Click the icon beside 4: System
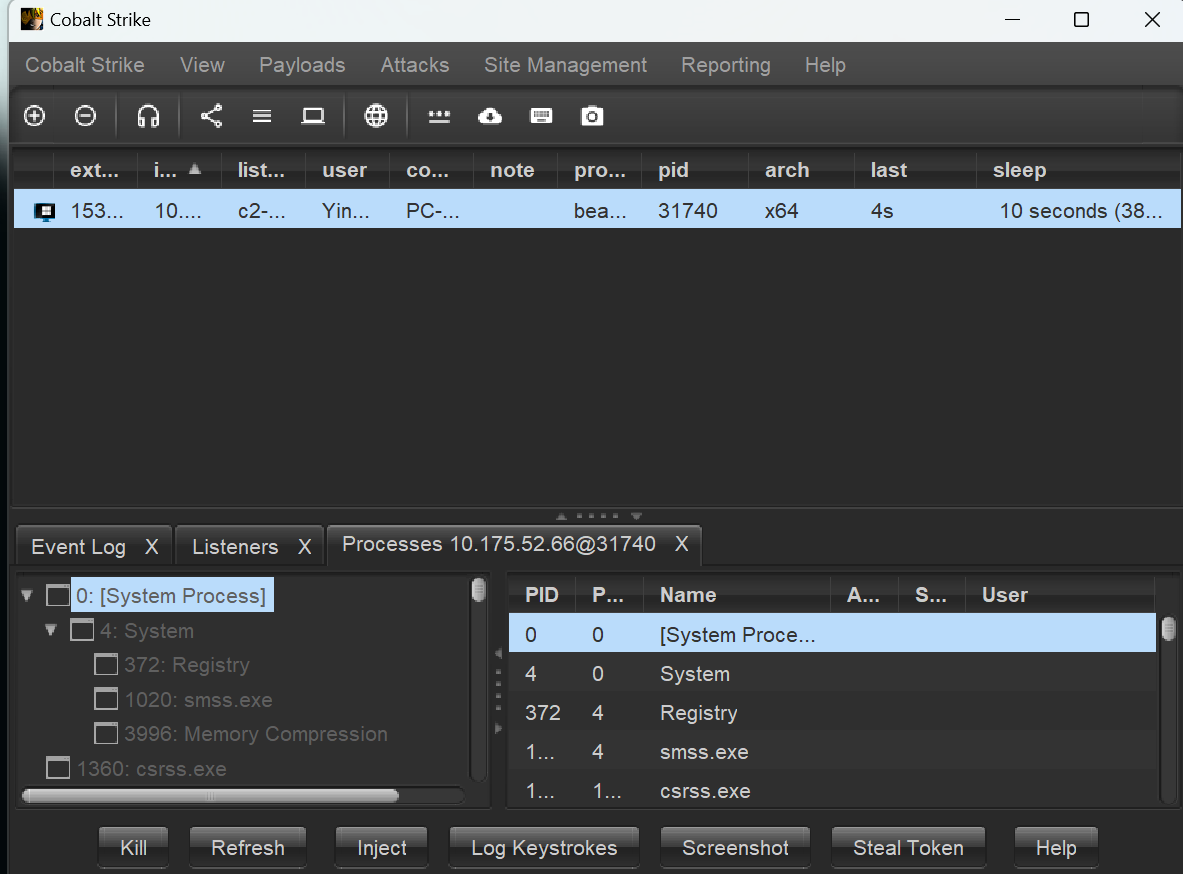Image resolution: width=1183 pixels, height=874 pixels. (82, 630)
